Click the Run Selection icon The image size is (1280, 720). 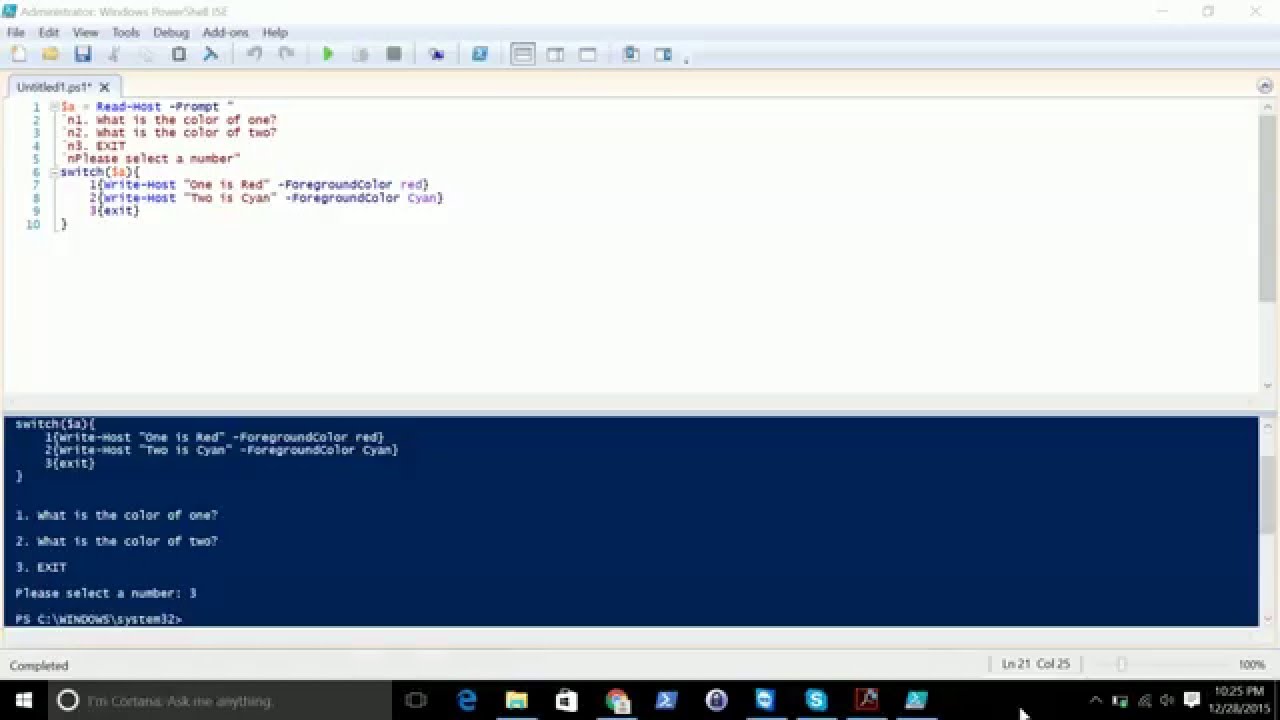360,54
